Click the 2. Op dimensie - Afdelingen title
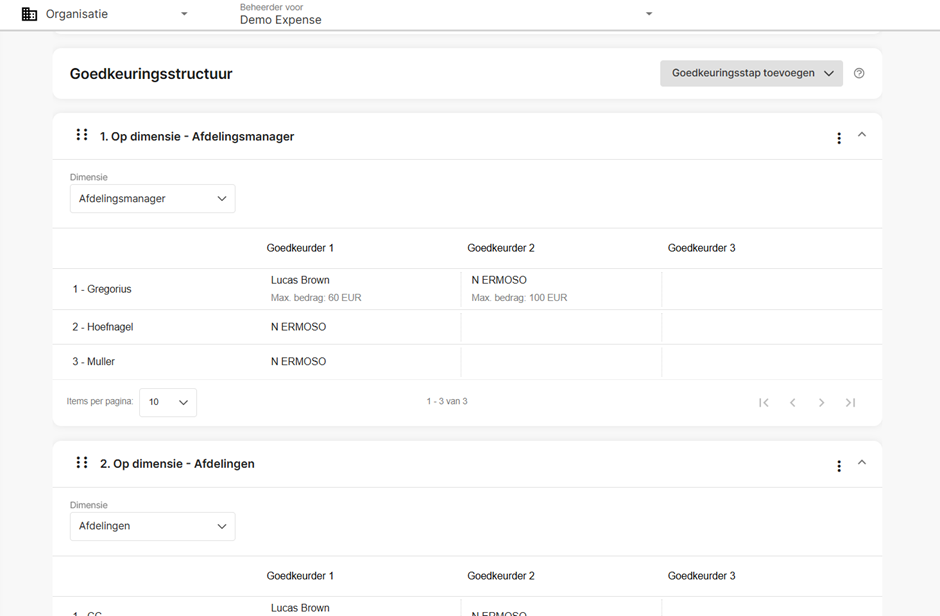Viewport: 940px width, 616px height. click(x=177, y=464)
